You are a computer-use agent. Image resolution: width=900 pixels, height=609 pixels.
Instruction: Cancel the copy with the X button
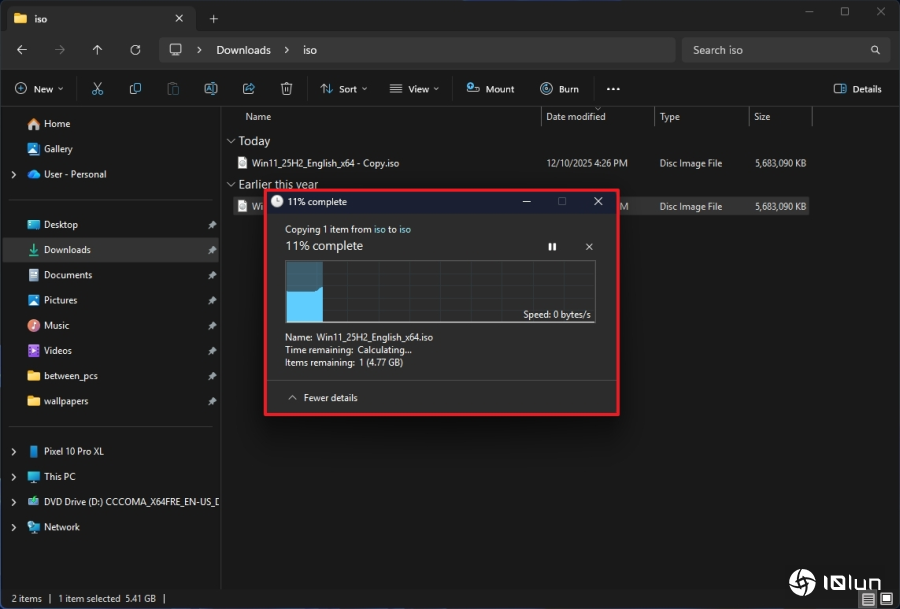click(x=589, y=247)
